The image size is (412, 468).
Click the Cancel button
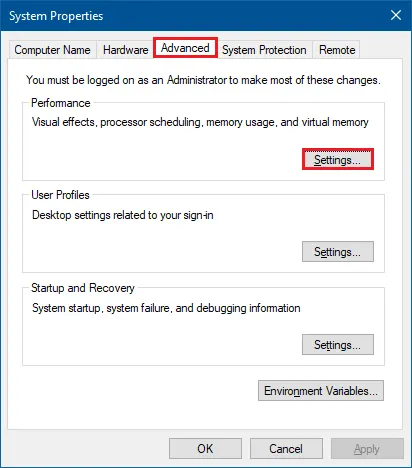point(286,448)
